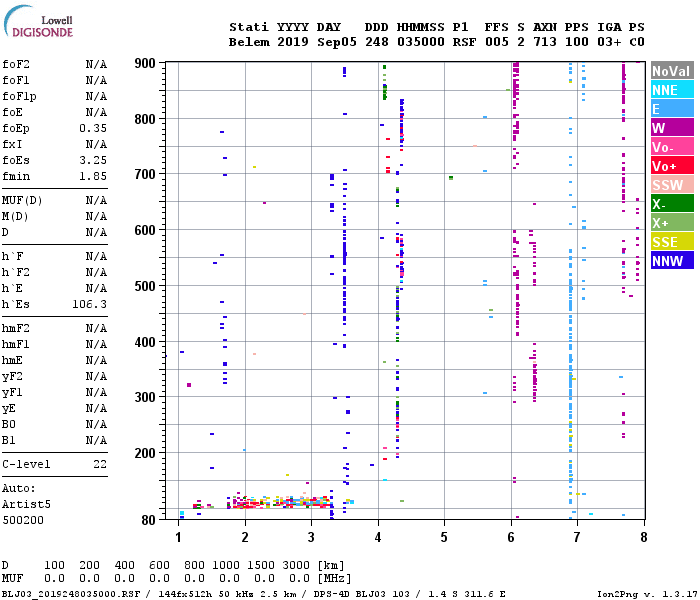Viewport: 700px width, 600px height.
Task: Click the MUF(D) parameter label
Action: coord(22,200)
